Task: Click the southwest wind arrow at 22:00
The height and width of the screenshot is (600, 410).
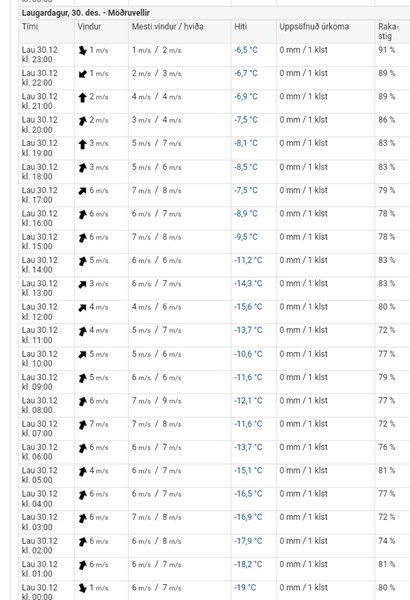Action: pos(82,74)
